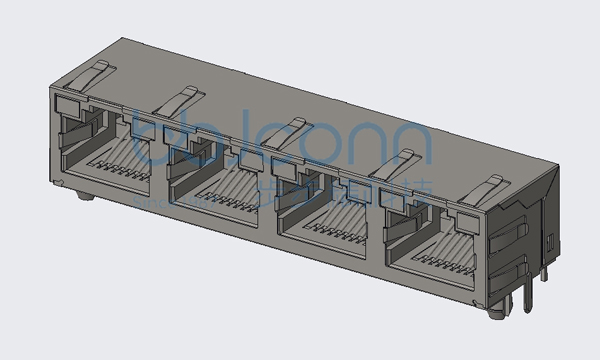This screenshot has width=600, height=360.
Task: Select the leftmost RJ45 port opening
Action: click(x=106, y=151)
